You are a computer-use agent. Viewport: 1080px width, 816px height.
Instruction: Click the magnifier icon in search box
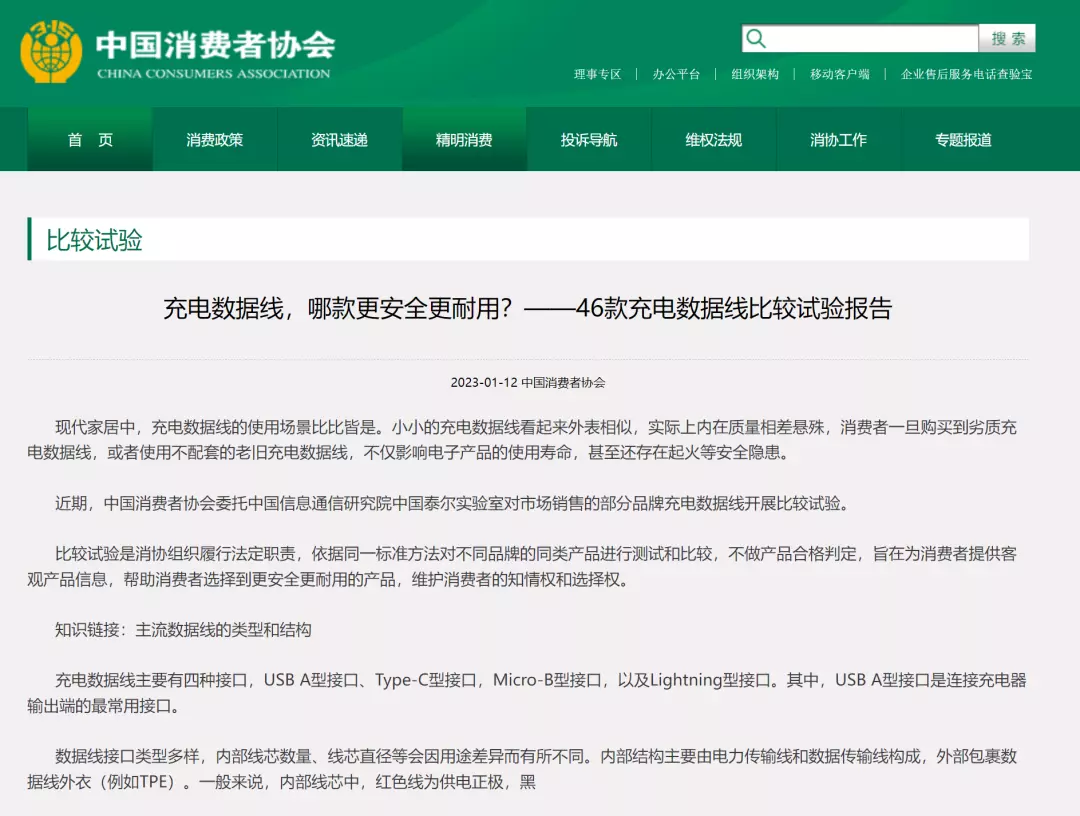[757, 39]
